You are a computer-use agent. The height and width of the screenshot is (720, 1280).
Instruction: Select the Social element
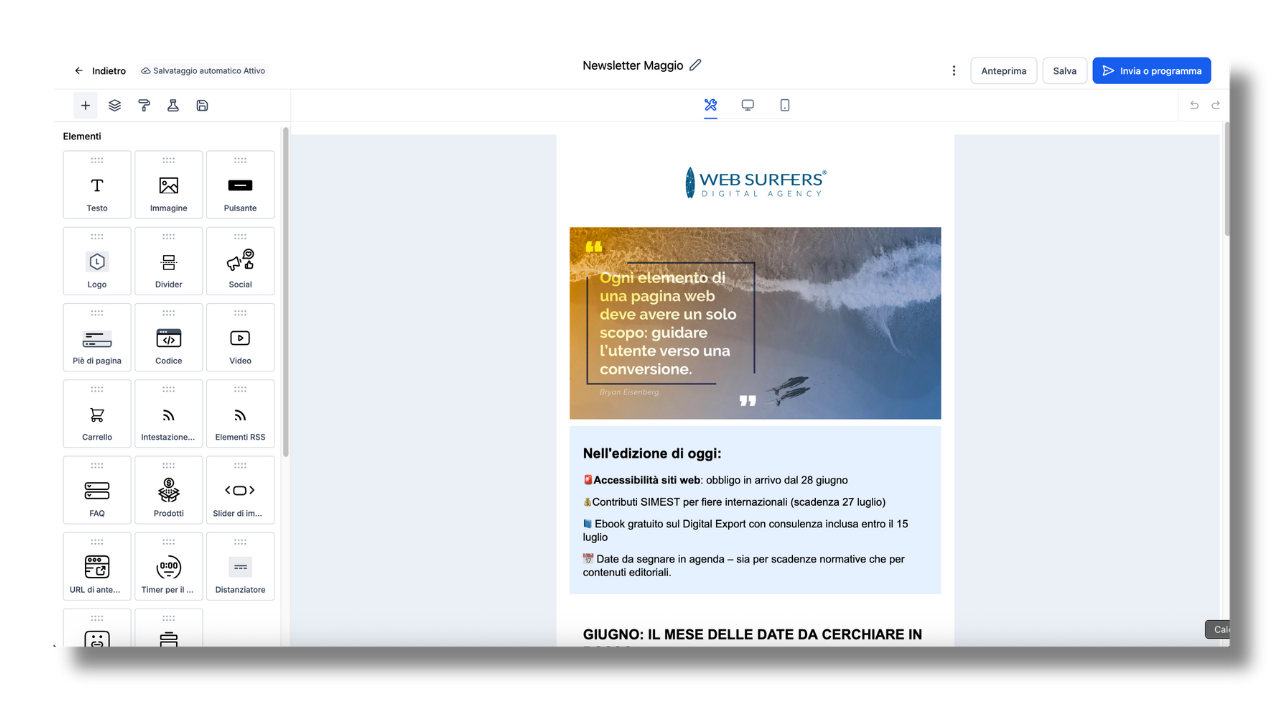(x=240, y=261)
